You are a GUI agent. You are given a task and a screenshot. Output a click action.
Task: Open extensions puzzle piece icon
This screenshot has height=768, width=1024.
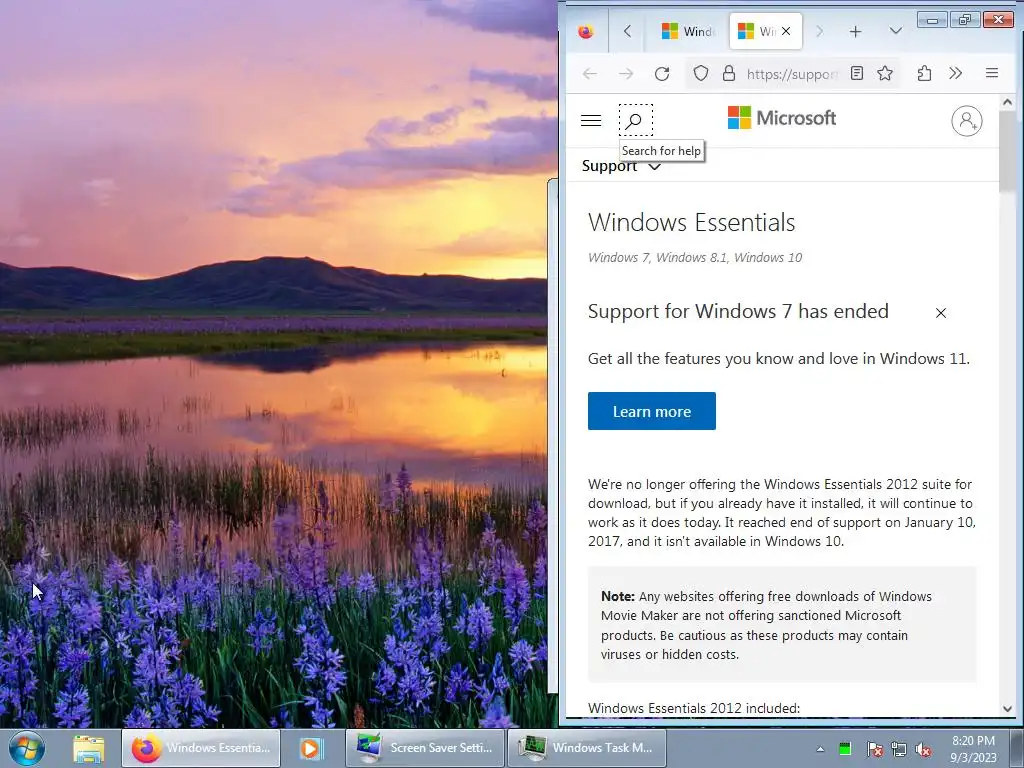click(924, 73)
